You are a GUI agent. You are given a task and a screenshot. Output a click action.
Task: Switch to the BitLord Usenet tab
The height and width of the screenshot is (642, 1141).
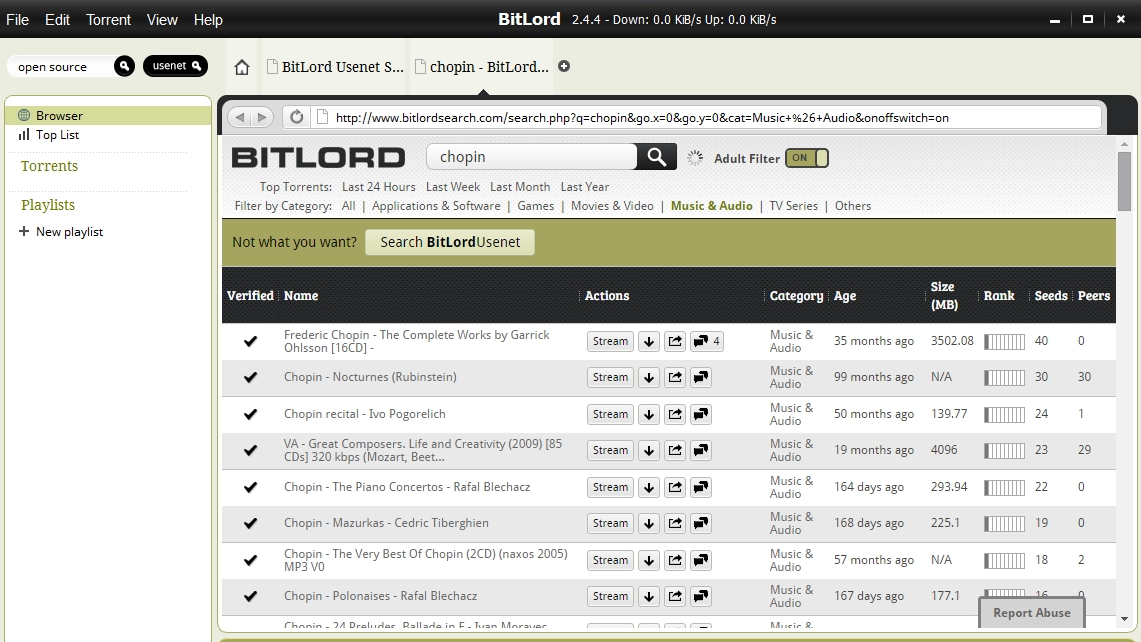pos(335,67)
